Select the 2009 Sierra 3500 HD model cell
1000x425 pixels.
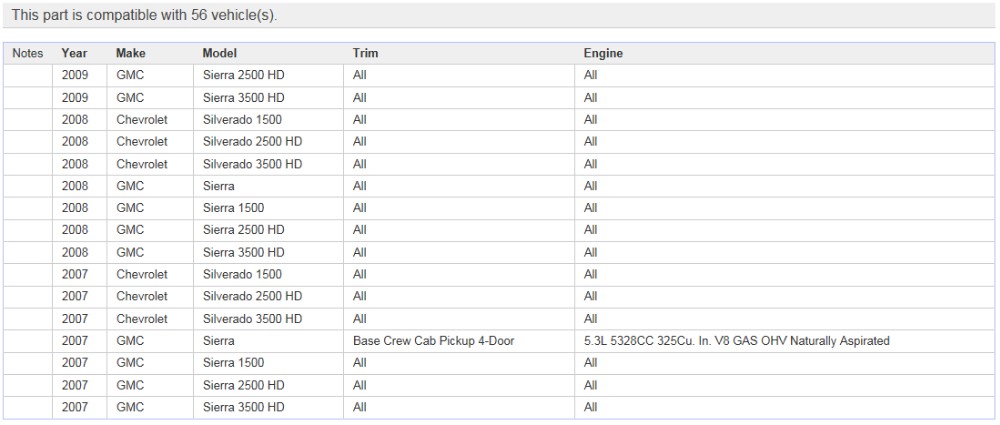[x=244, y=97]
